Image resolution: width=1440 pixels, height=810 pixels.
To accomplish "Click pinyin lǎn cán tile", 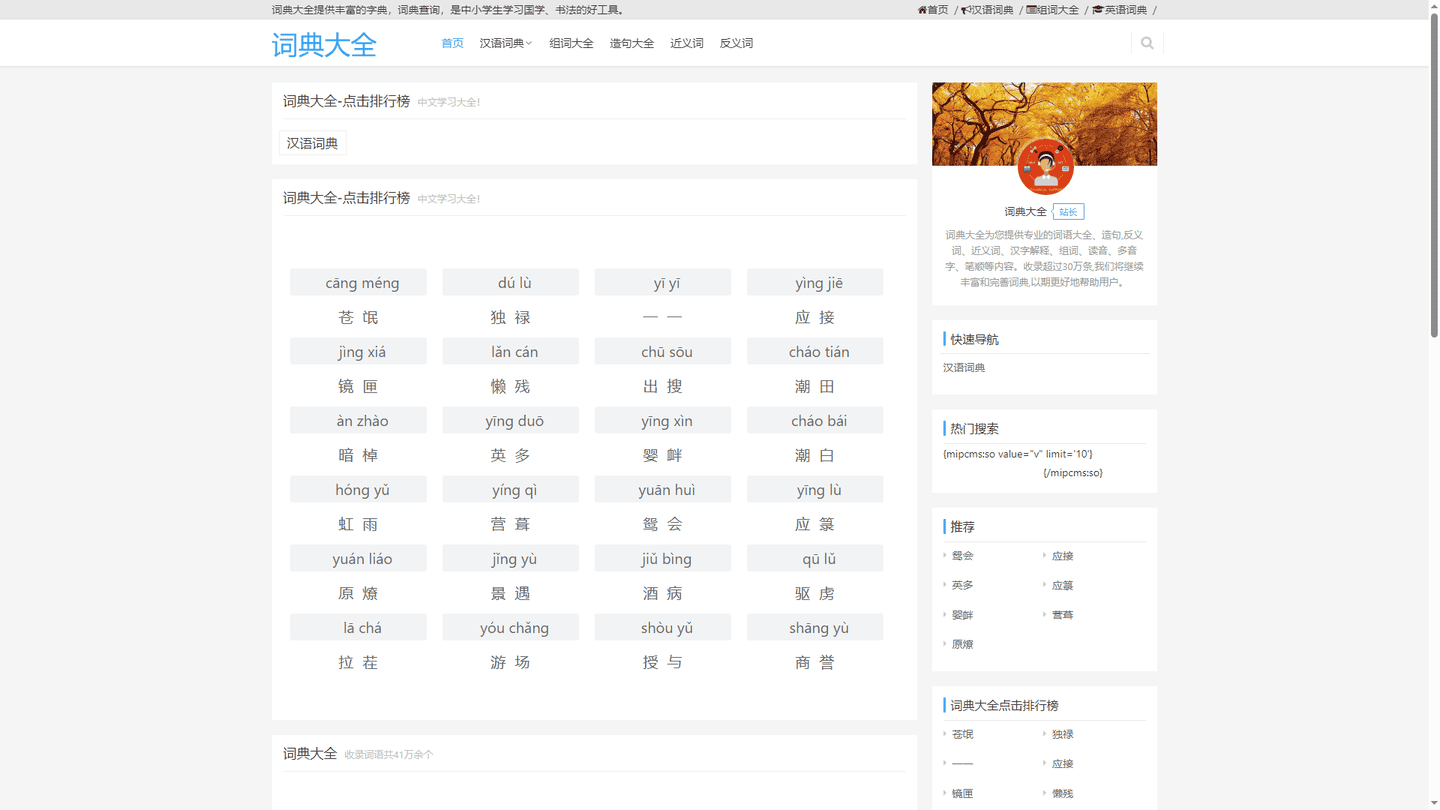I will [510, 351].
